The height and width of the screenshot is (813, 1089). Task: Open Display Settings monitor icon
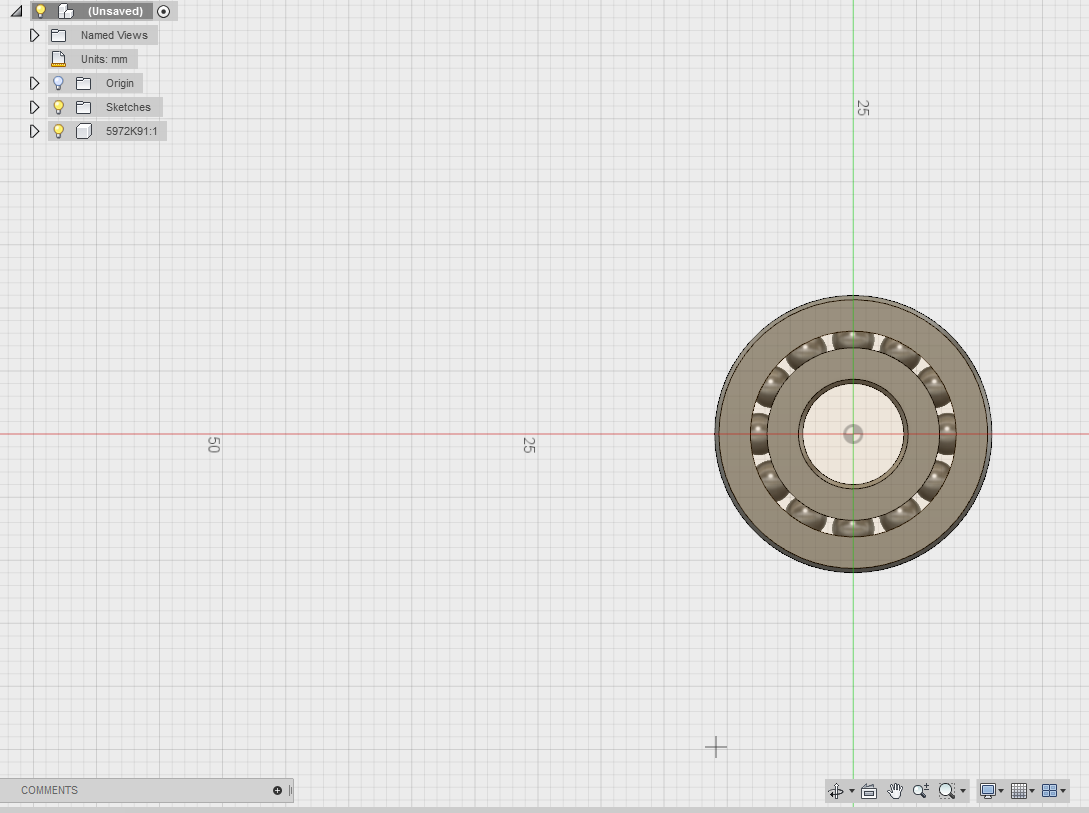988,791
